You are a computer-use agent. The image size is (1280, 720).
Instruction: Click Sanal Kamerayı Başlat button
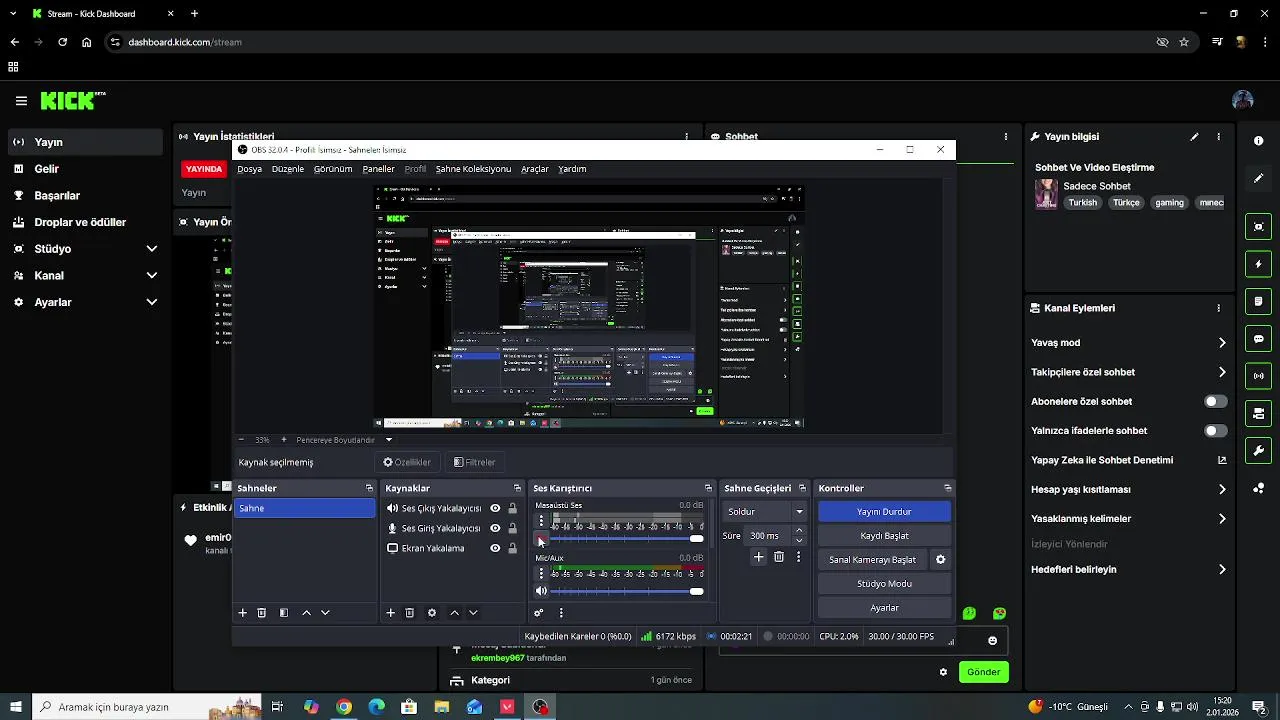point(872,560)
